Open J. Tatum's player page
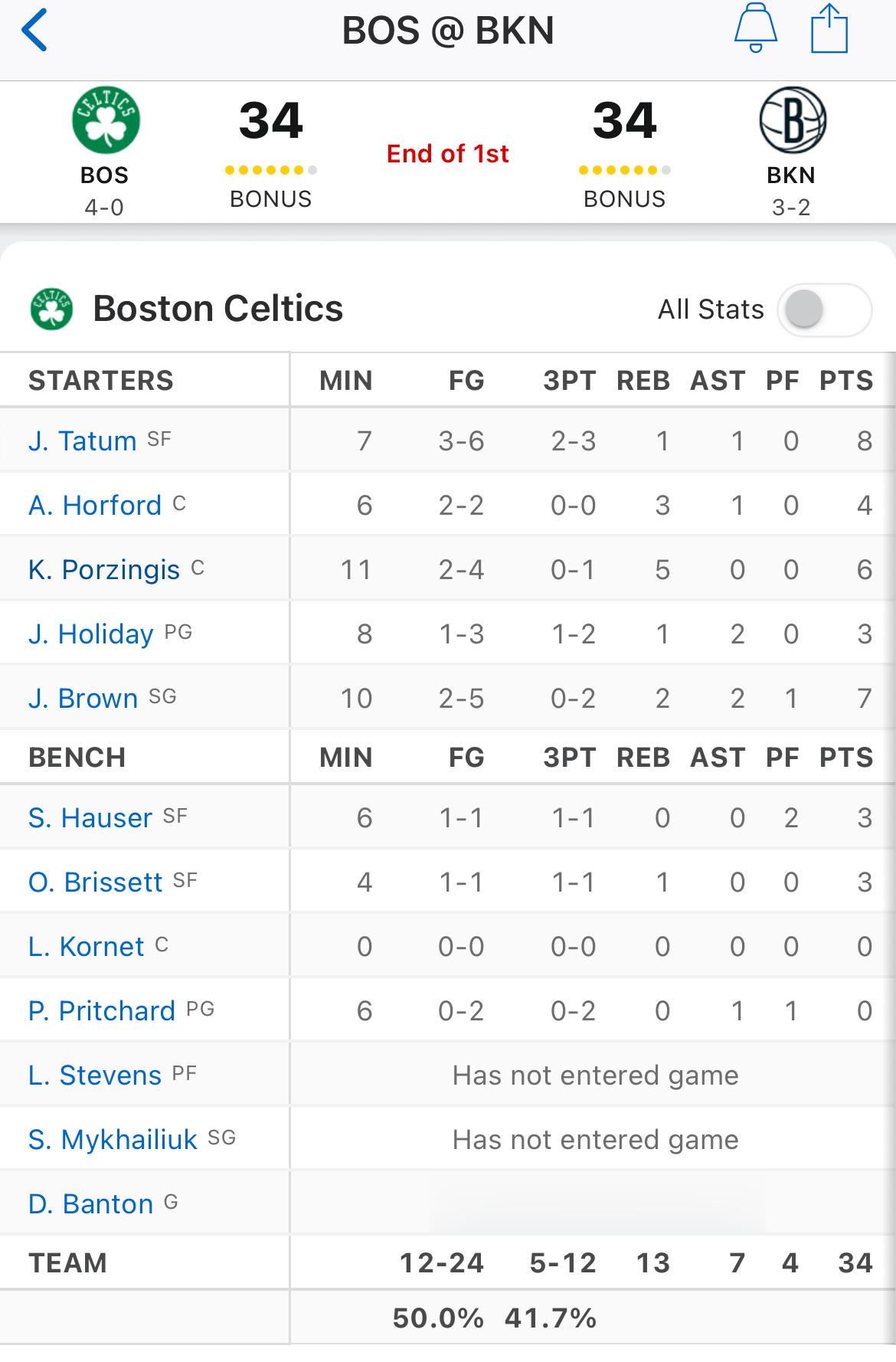This screenshot has width=896, height=1362. point(82,441)
